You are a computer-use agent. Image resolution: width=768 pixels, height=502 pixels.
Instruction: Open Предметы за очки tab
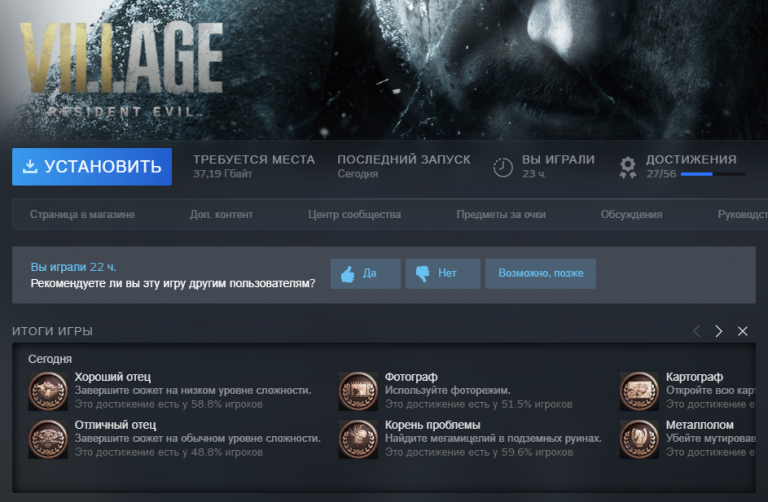point(501,215)
